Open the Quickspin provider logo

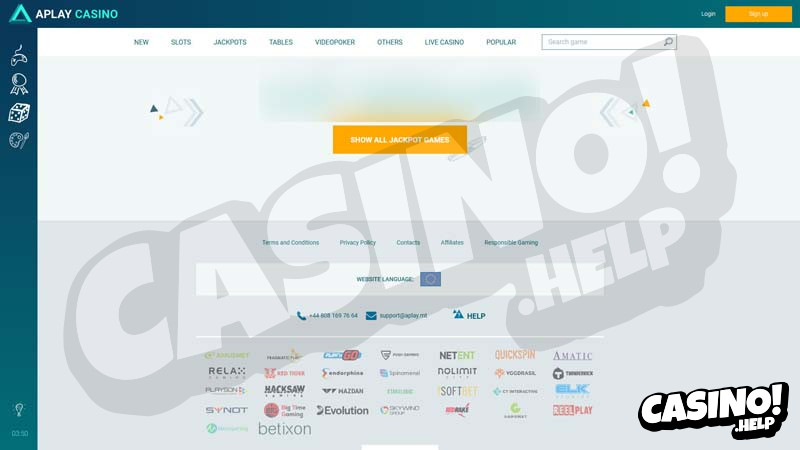pos(515,355)
